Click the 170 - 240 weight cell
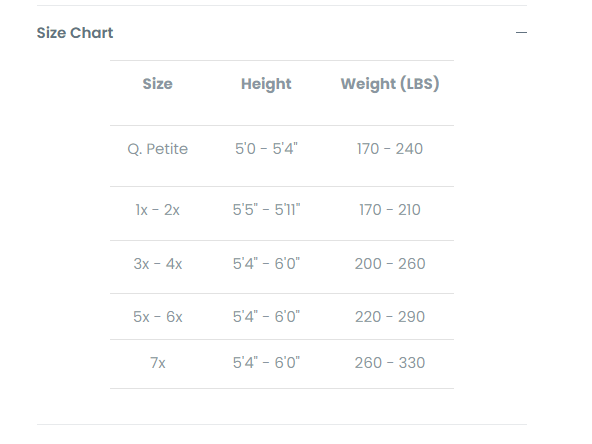This screenshot has width=592, height=444. [390, 149]
